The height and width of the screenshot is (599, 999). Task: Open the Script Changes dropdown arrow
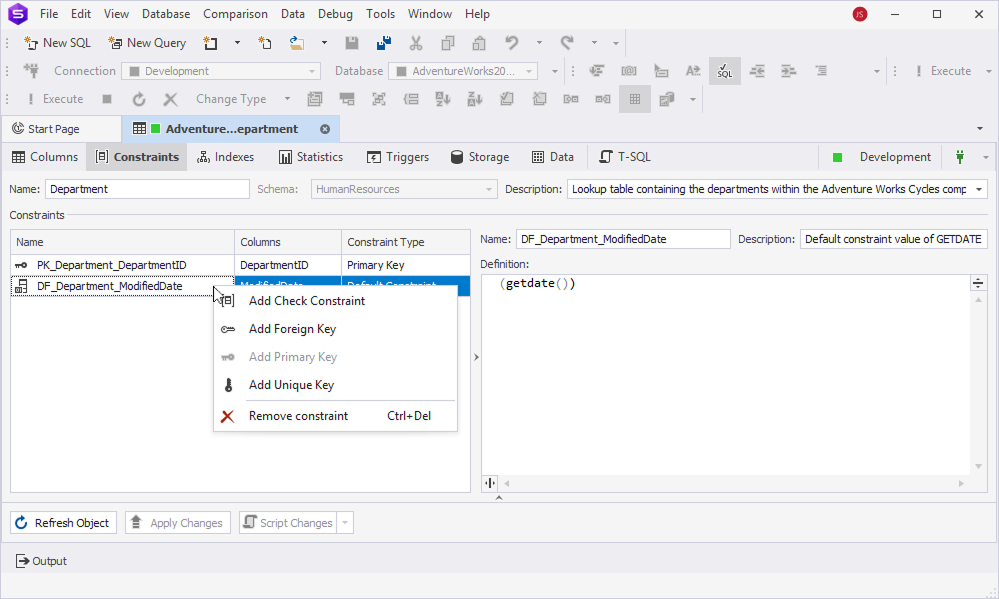pos(345,523)
